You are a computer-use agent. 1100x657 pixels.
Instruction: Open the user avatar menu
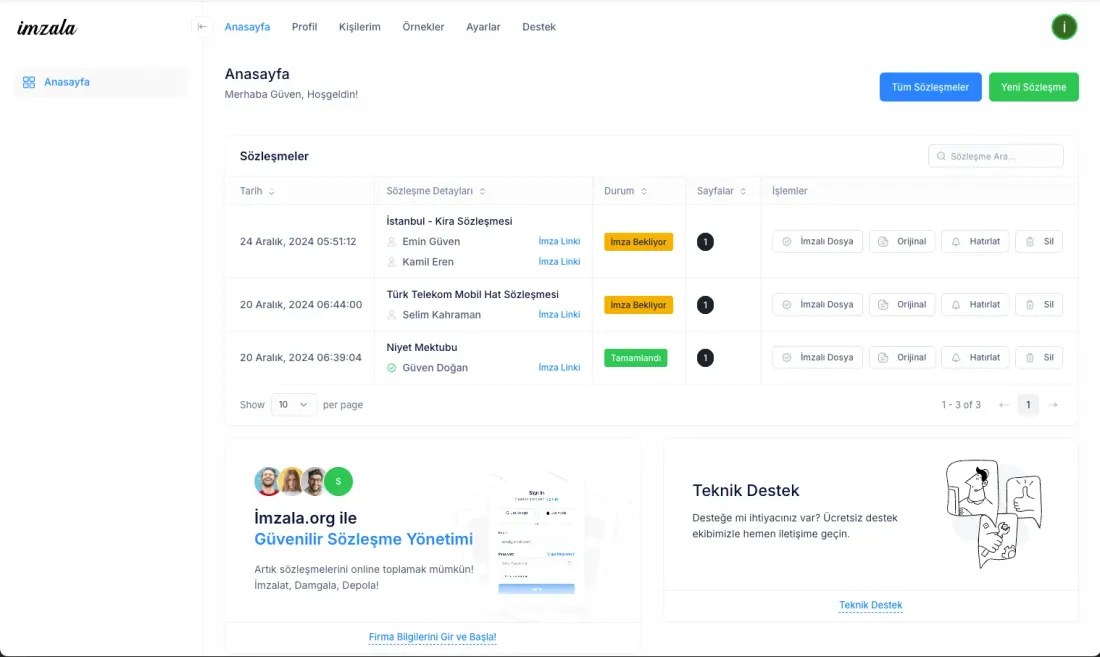[x=1064, y=27]
